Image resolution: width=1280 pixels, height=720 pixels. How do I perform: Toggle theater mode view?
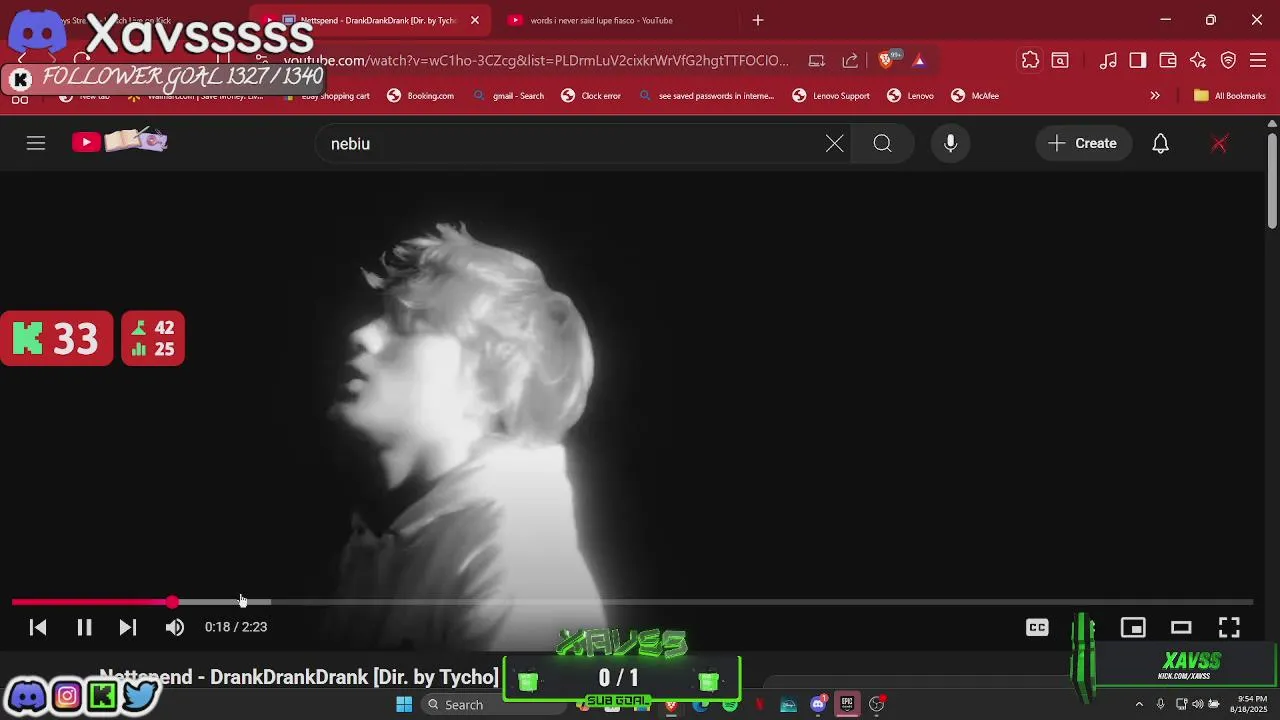point(1181,627)
